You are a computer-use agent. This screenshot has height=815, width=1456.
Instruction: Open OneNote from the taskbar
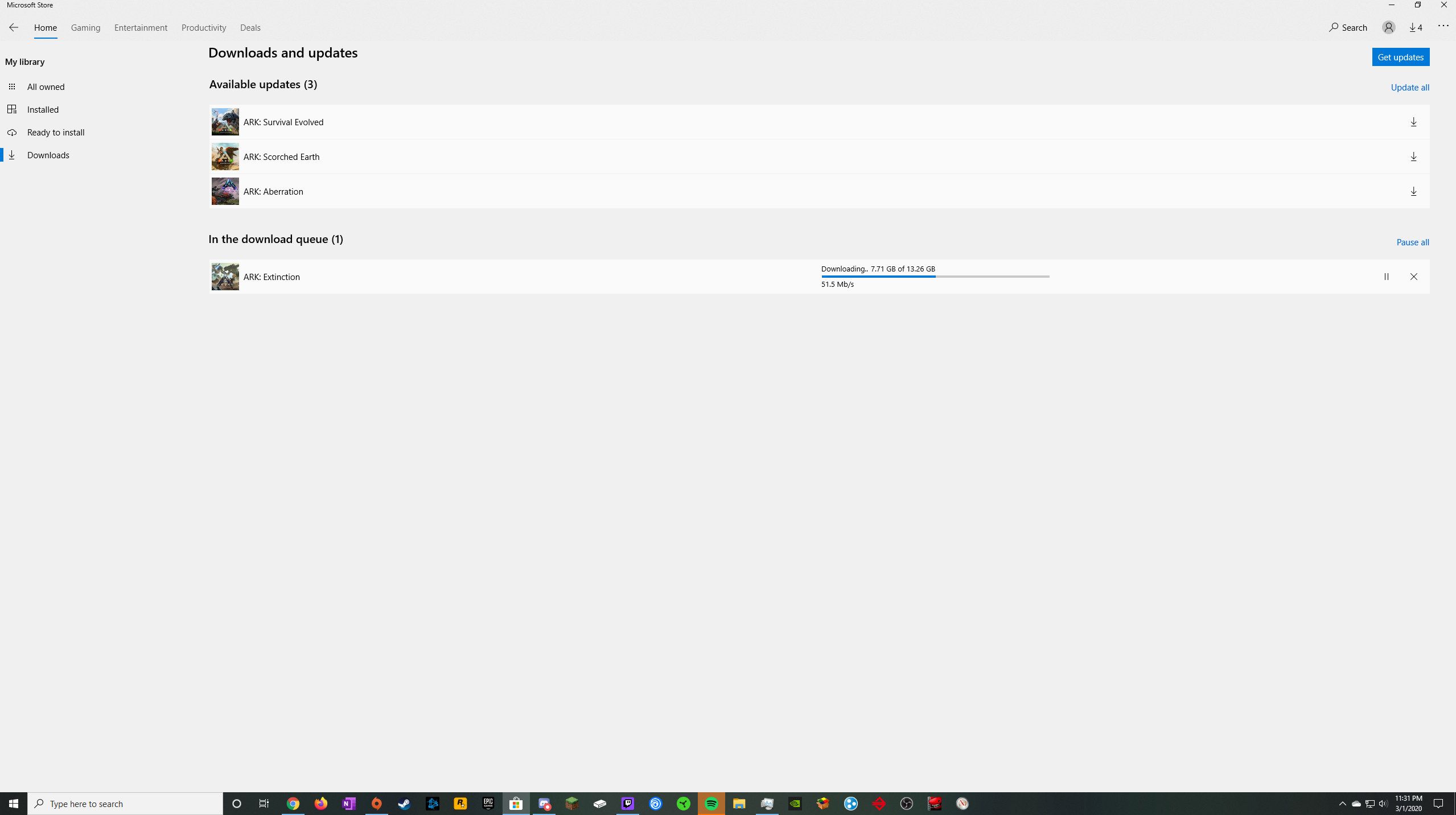[x=349, y=804]
